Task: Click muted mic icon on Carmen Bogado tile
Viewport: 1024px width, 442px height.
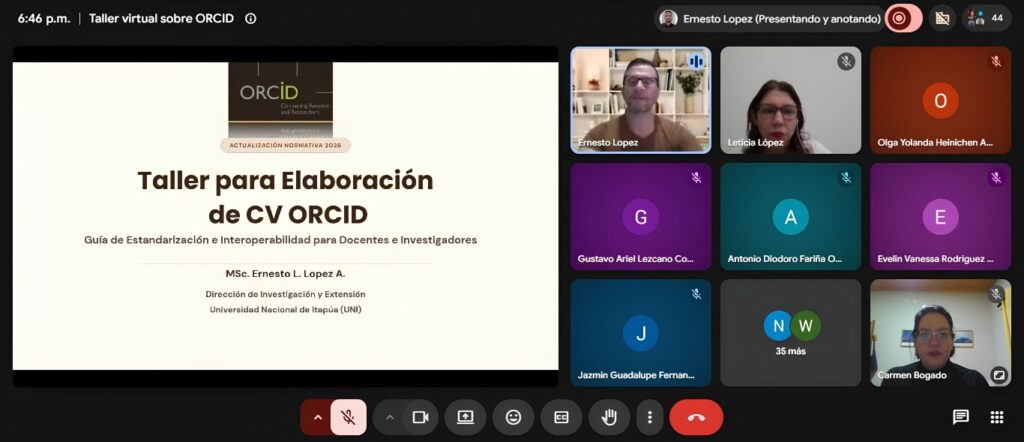Action: click(996, 294)
